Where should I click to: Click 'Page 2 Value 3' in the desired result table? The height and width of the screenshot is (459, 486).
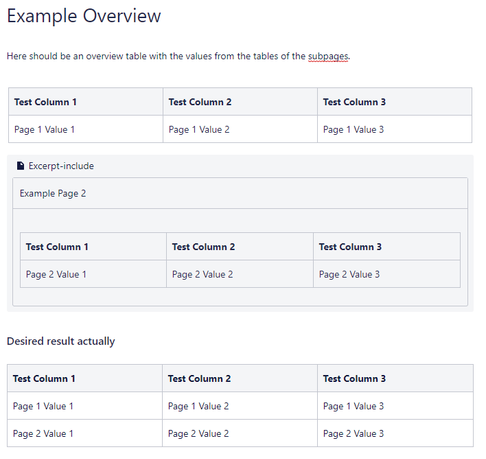395,433
